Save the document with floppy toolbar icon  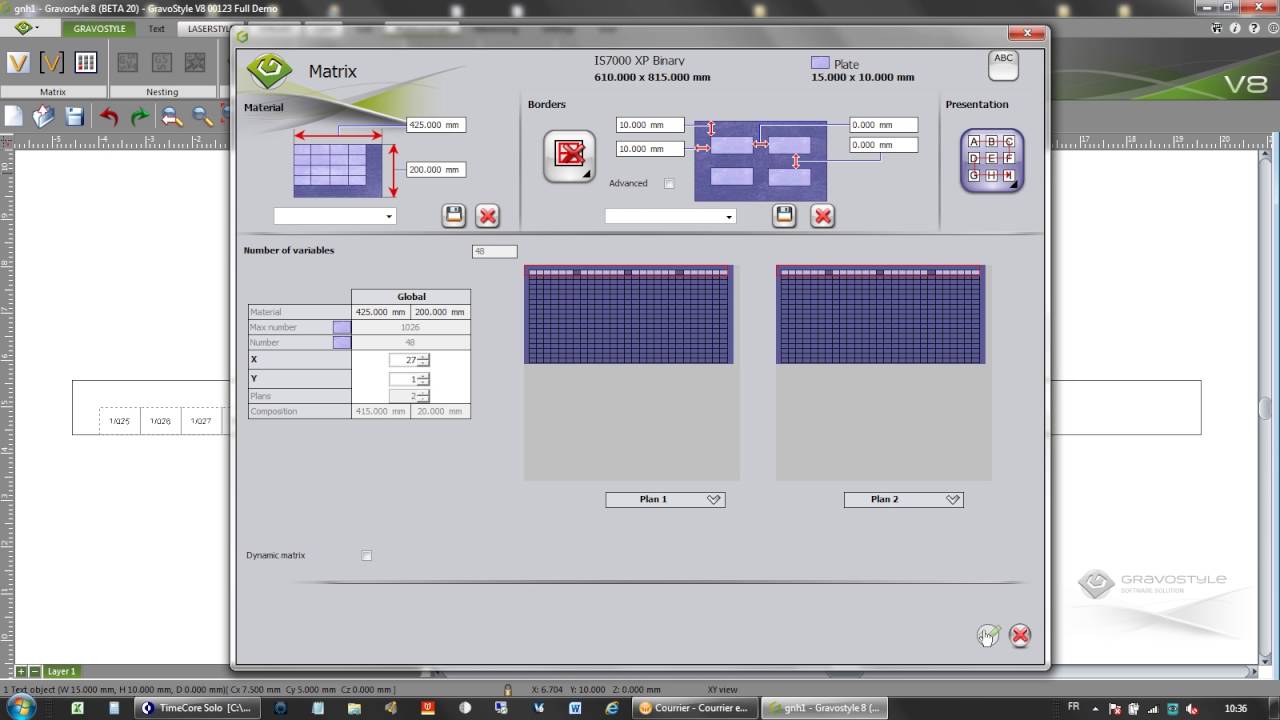[75, 116]
